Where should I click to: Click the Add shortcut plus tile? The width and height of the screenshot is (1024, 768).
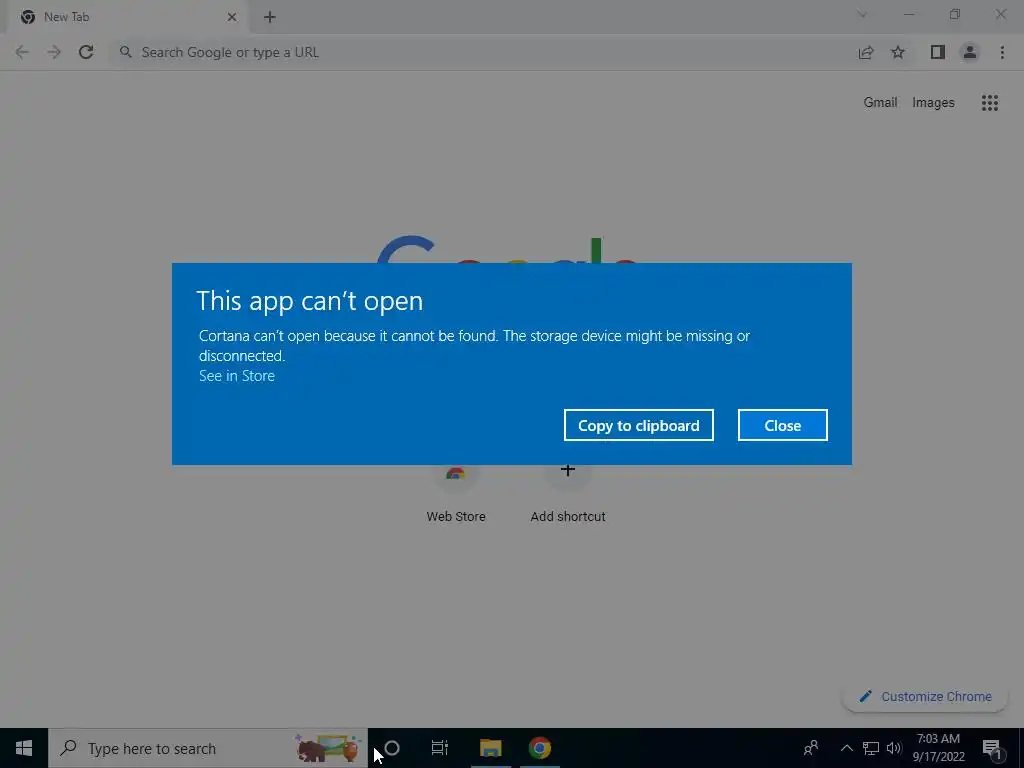pos(568,493)
